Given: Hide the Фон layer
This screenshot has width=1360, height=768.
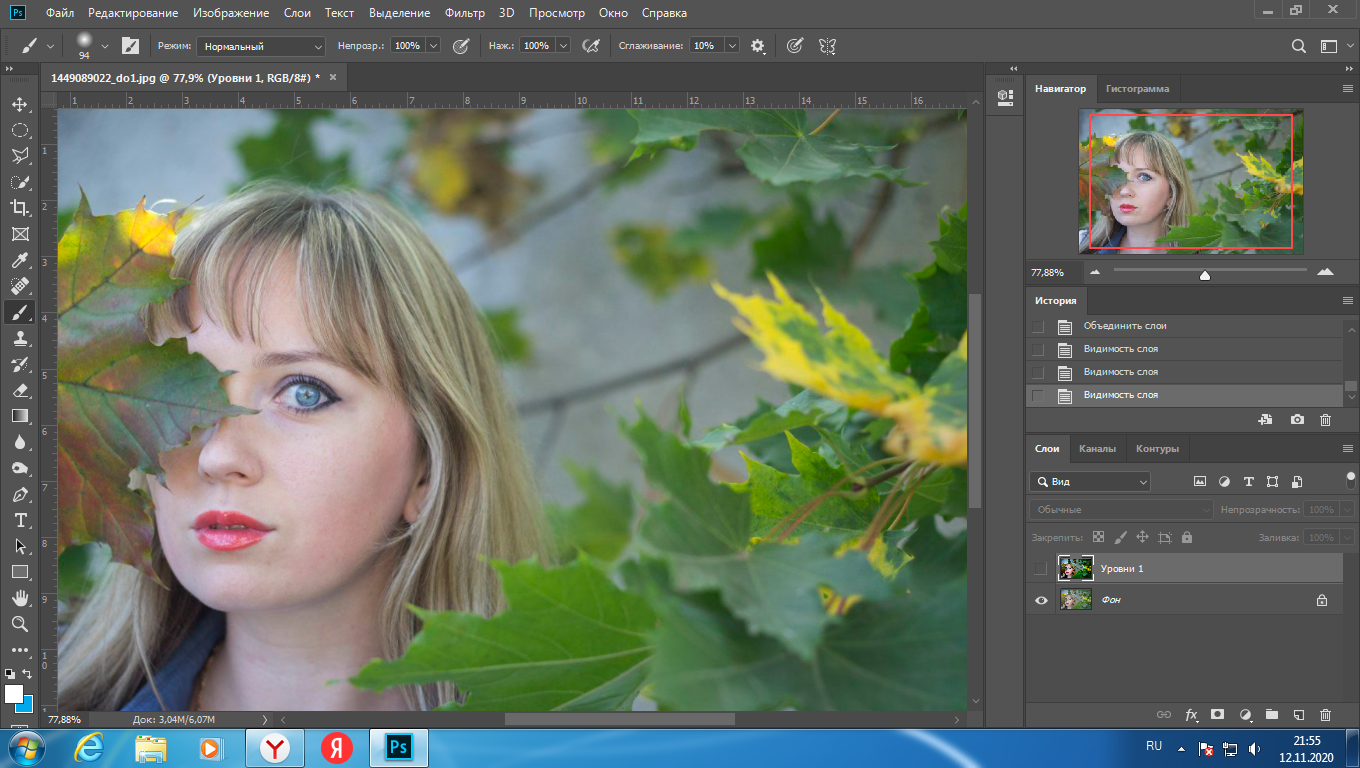Looking at the screenshot, I should [x=1041, y=600].
